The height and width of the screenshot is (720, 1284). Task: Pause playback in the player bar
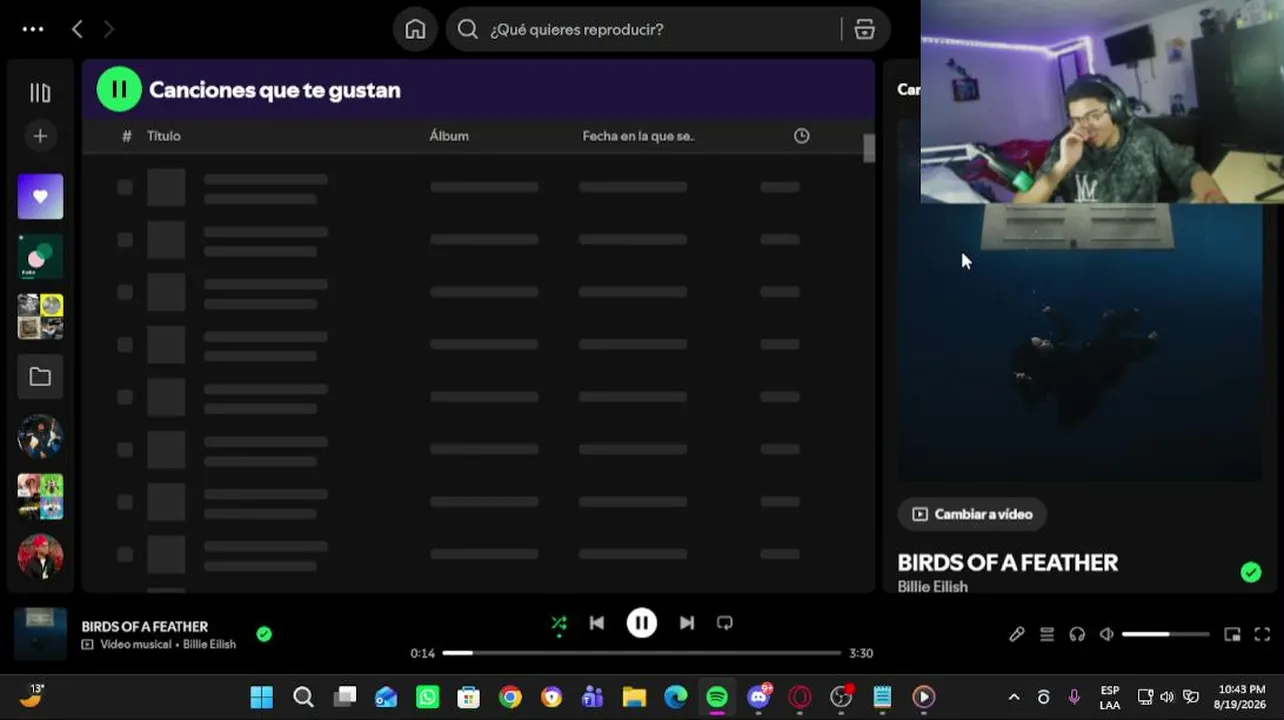click(642, 623)
